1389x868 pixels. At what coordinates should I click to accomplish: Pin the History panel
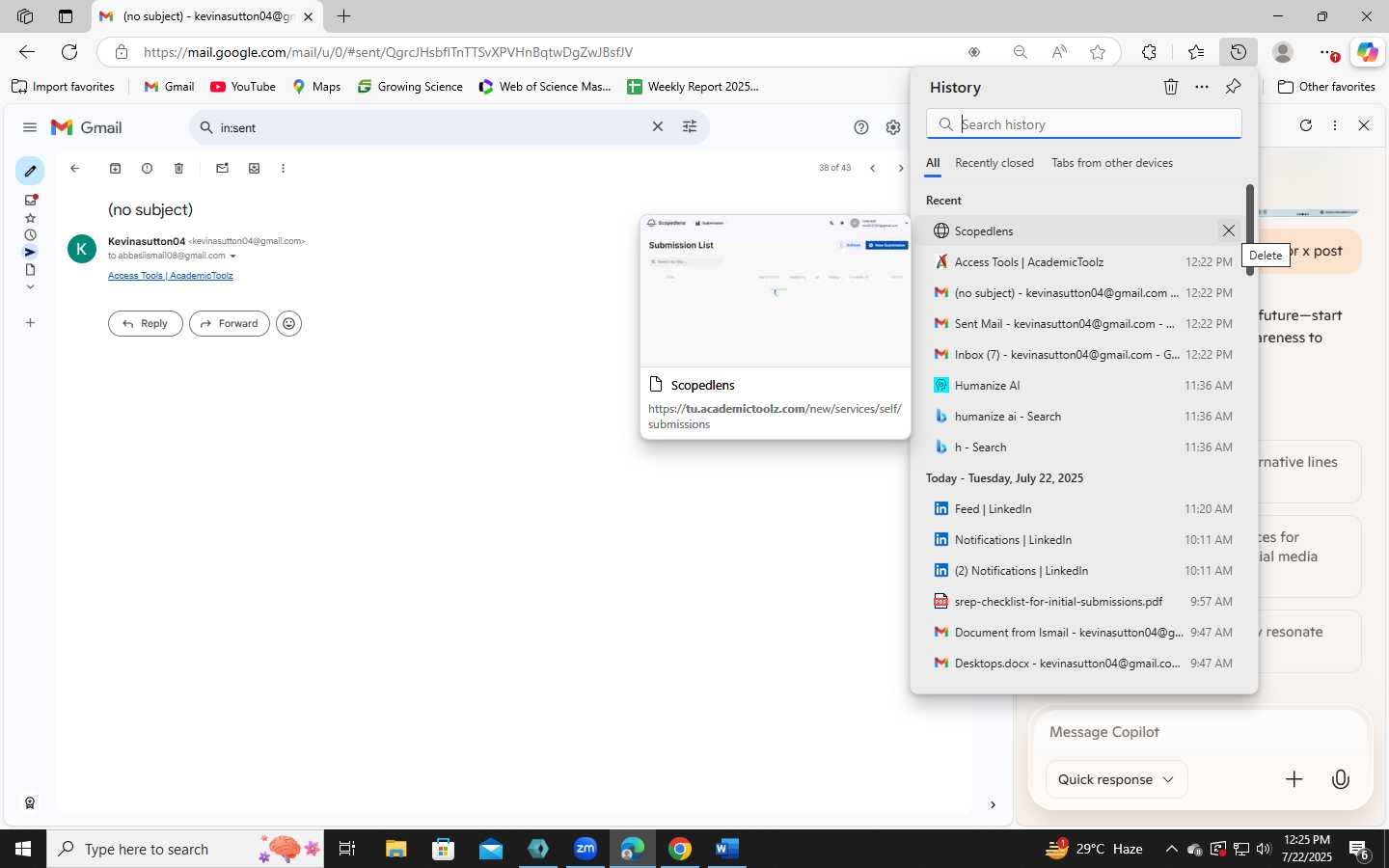coord(1233,87)
